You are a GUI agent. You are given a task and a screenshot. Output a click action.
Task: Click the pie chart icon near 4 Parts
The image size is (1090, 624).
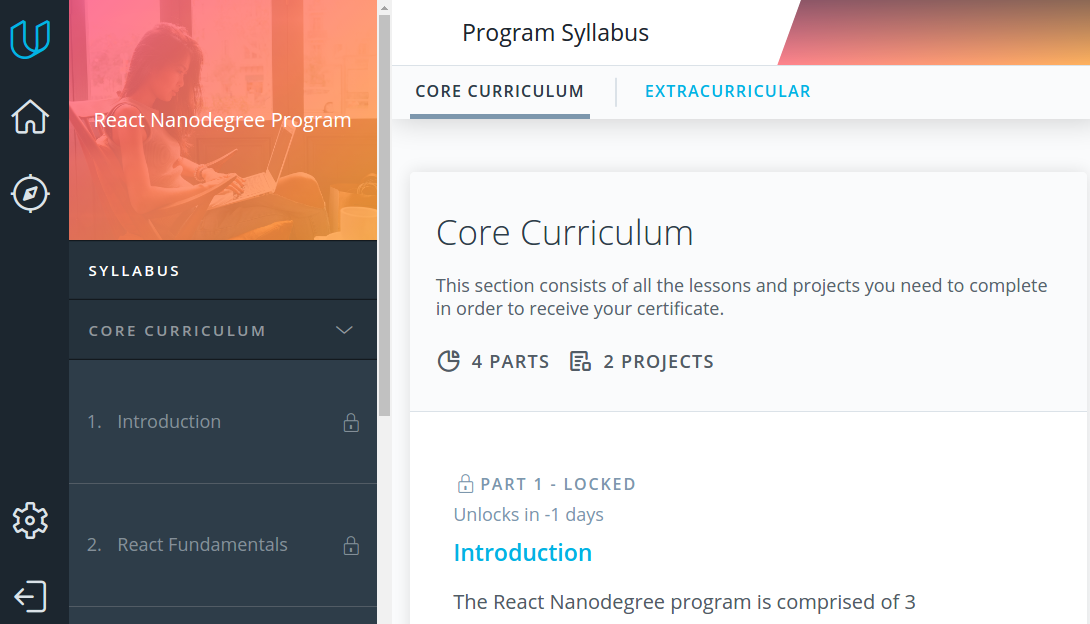[x=449, y=361]
